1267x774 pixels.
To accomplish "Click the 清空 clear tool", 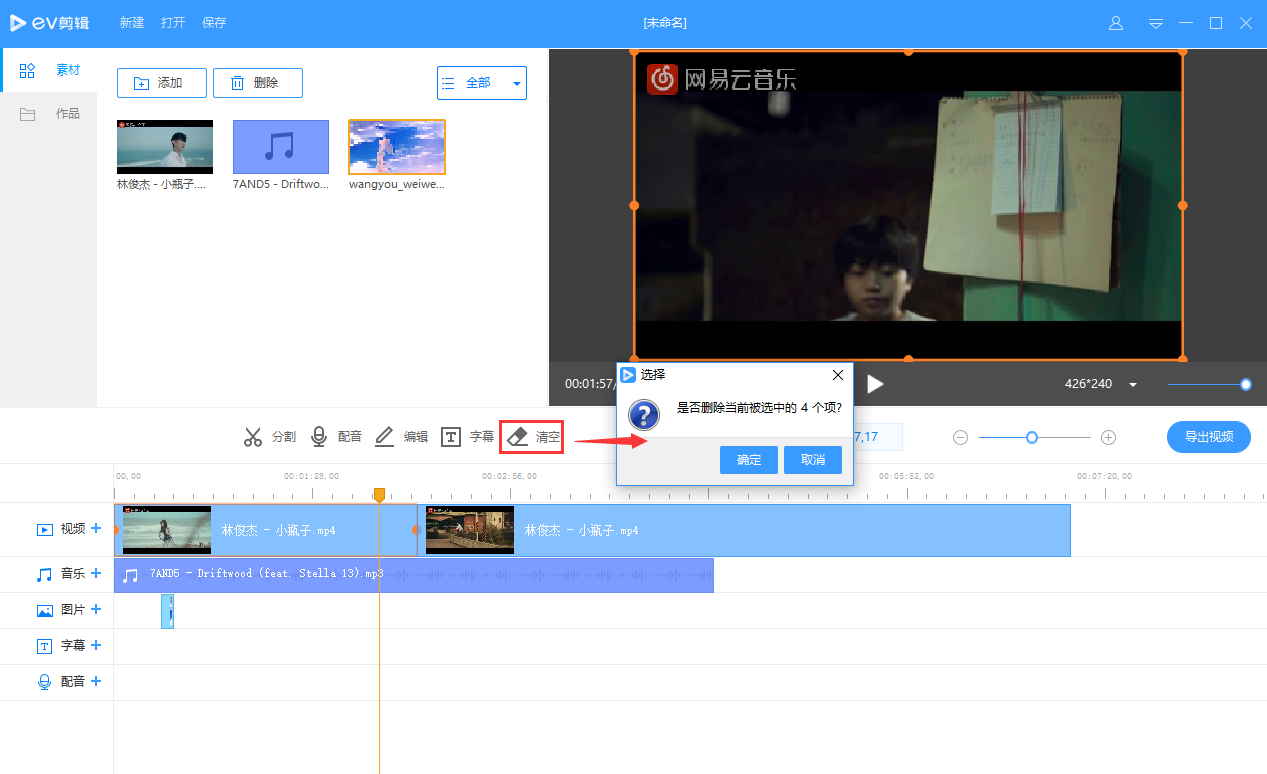I will pyautogui.click(x=531, y=436).
